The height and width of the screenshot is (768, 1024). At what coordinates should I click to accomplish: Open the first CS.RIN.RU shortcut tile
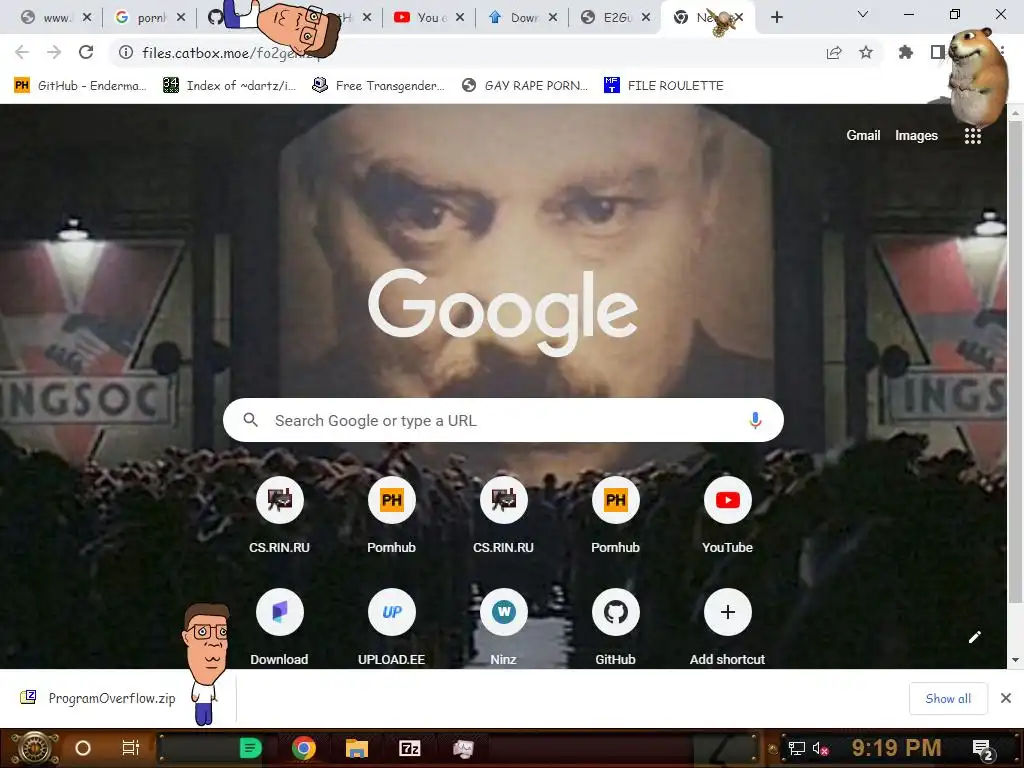click(x=280, y=516)
